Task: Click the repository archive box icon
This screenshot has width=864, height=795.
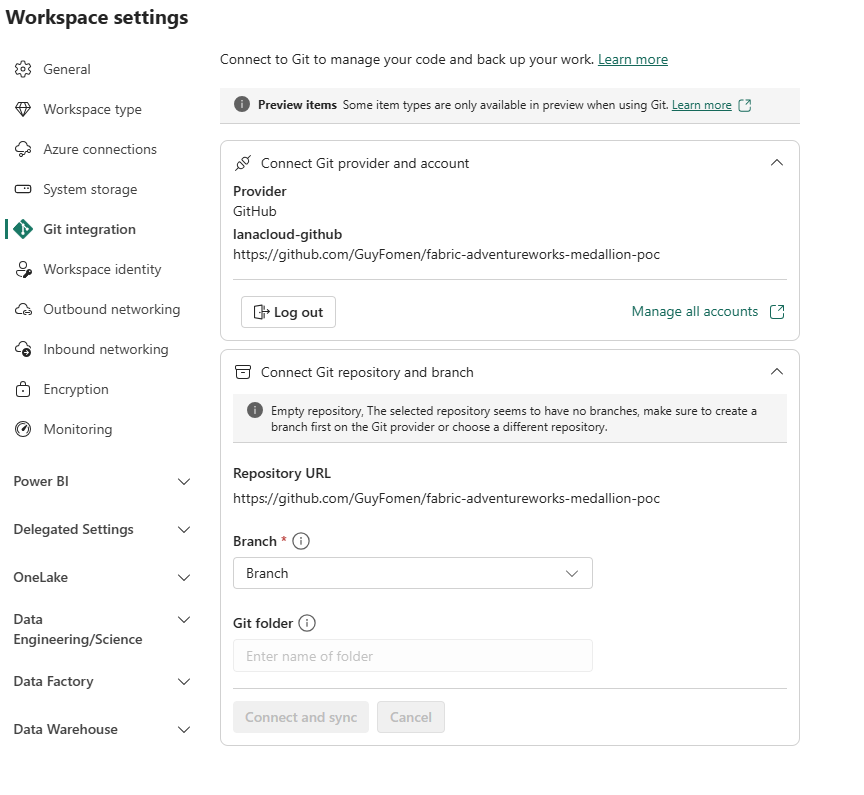Action: (x=243, y=372)
